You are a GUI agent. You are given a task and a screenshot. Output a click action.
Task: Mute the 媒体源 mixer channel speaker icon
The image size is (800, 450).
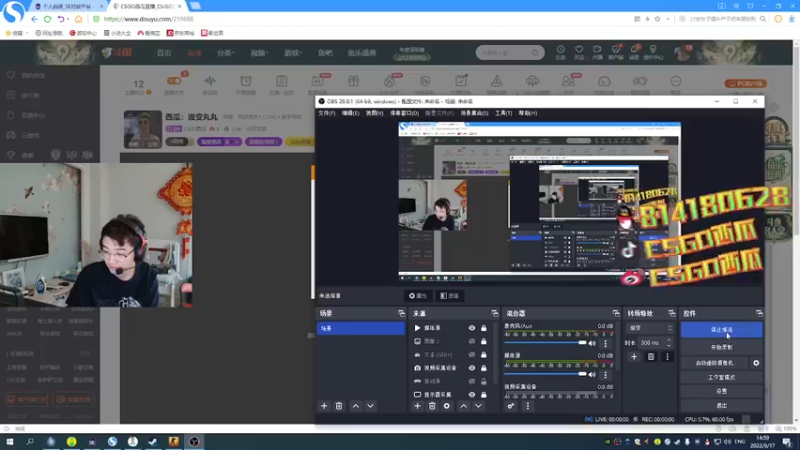point(592,374)
